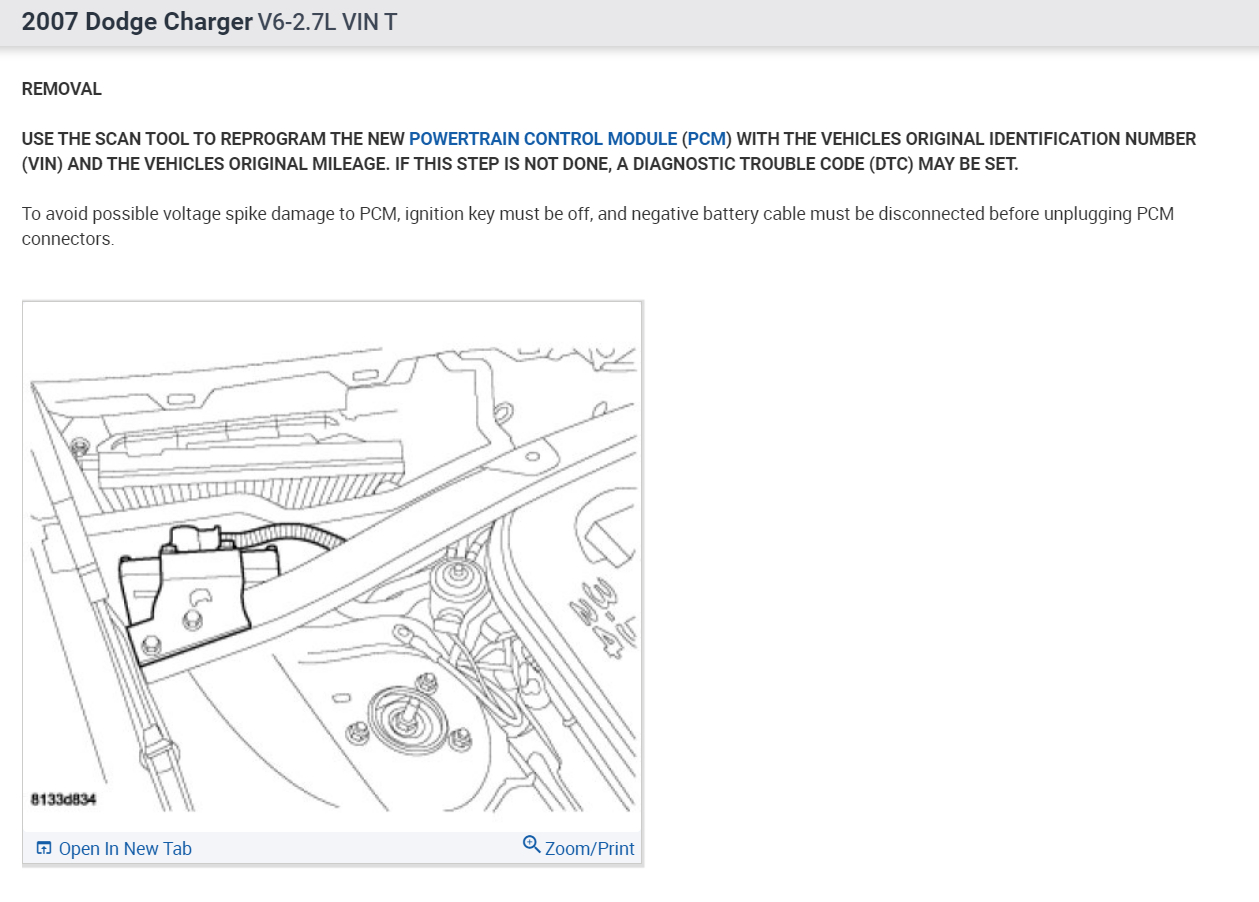1259x902 pixels.
Task: Click the V6-2.7L VIN T text
Action: coord(327,22)
